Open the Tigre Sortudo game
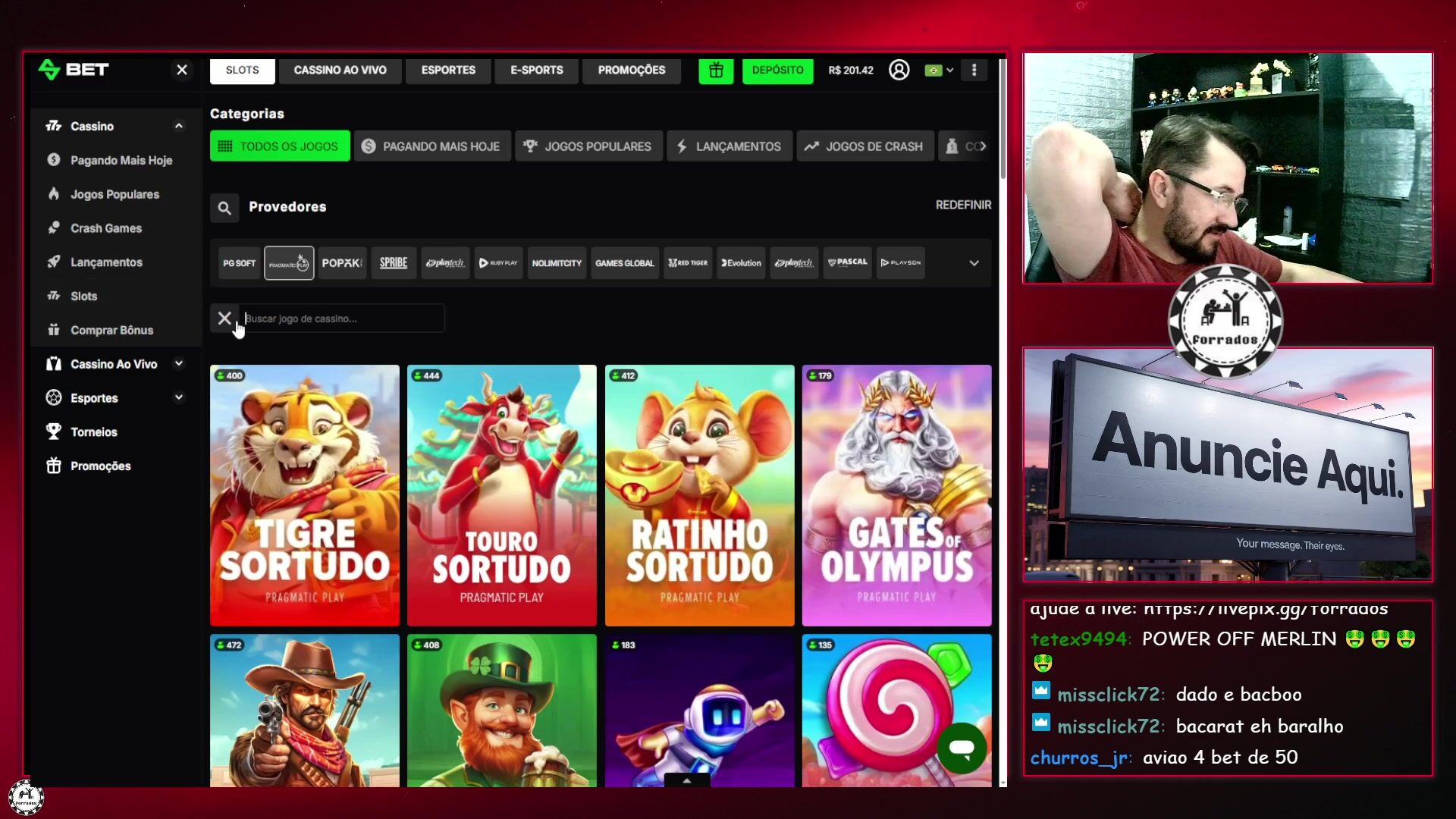This screenshot has width=1456, height=819. [x=305, y=496]
